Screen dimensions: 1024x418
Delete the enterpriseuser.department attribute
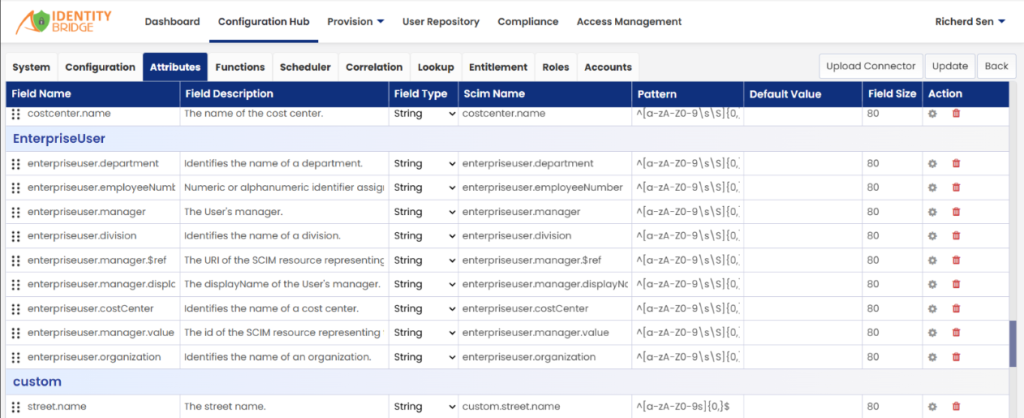(956, 163)
